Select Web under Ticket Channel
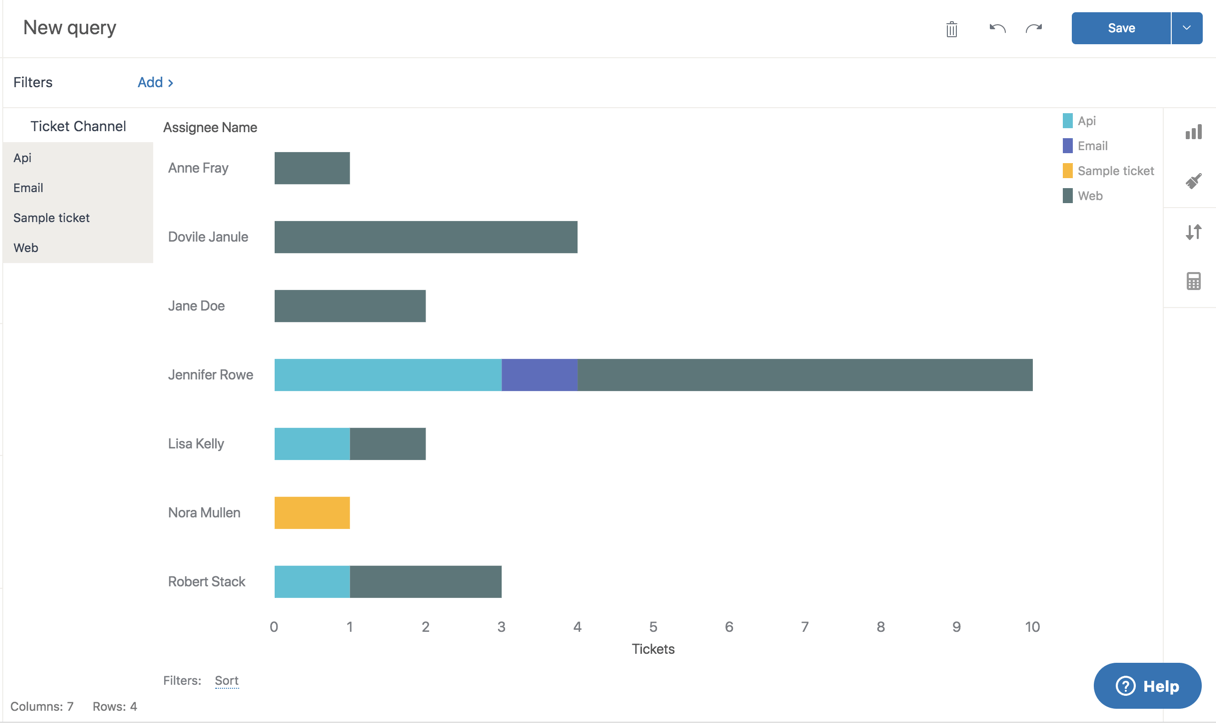The image size is (1216, 725). pyautogui.click(x=25, y=247)
